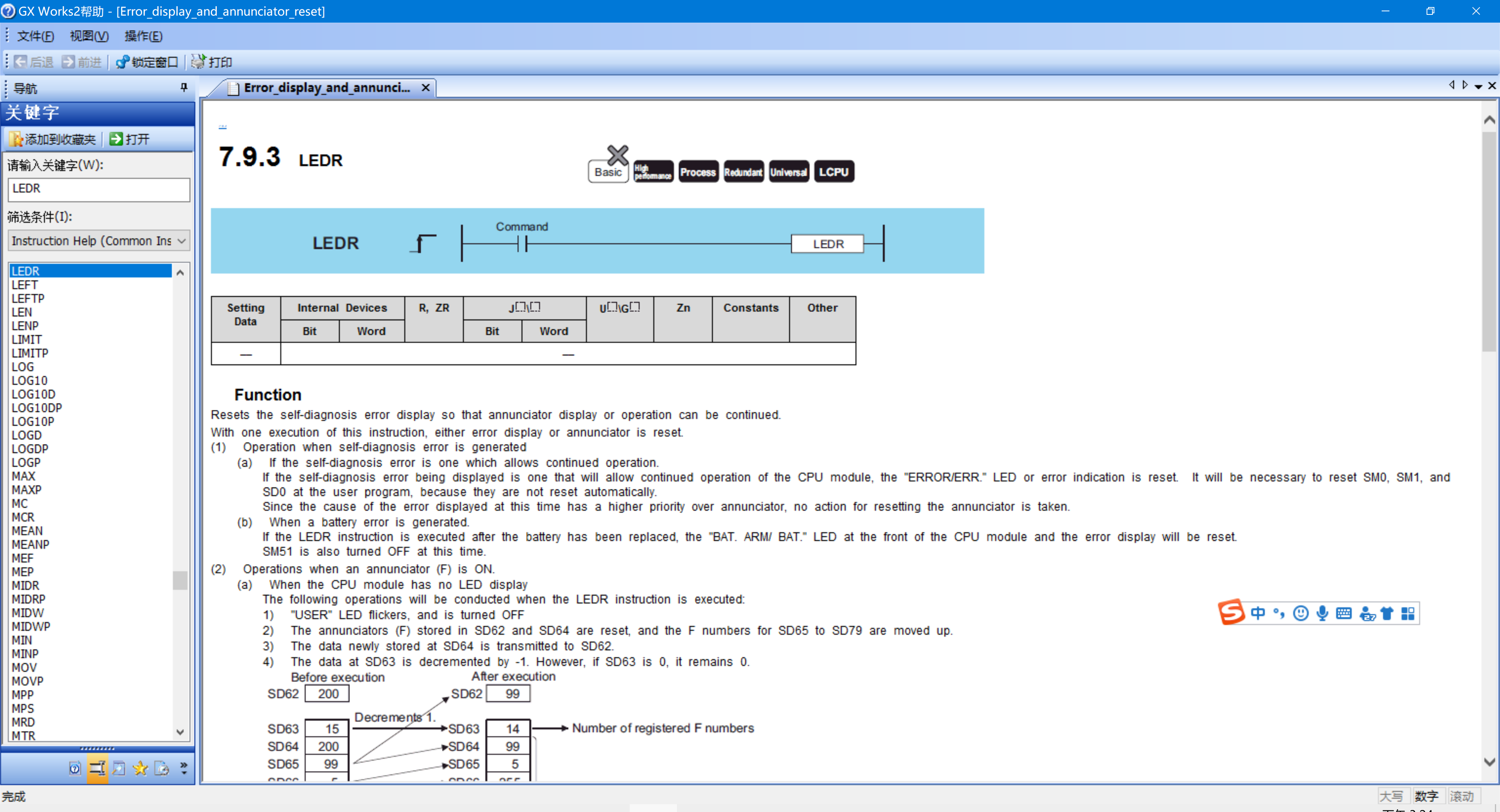Open the favorites star icon in the navigation footer
The height and width of the screenshot is (812, 1500).
140,768
